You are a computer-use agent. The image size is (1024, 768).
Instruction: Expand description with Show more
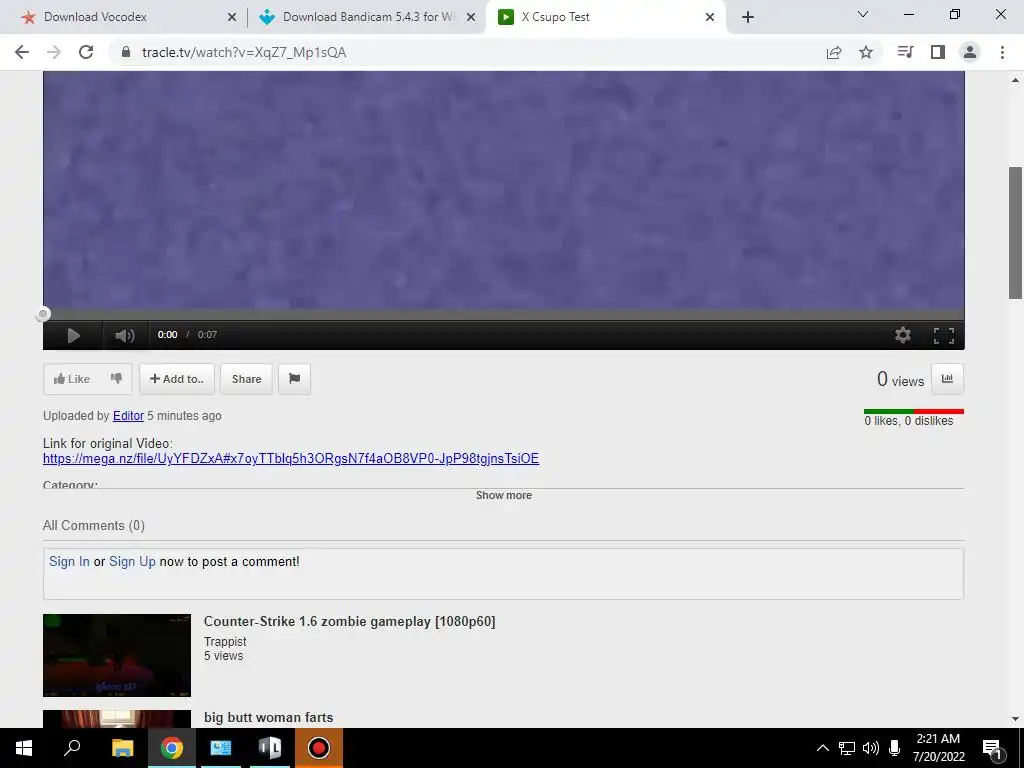pos(504,495)
